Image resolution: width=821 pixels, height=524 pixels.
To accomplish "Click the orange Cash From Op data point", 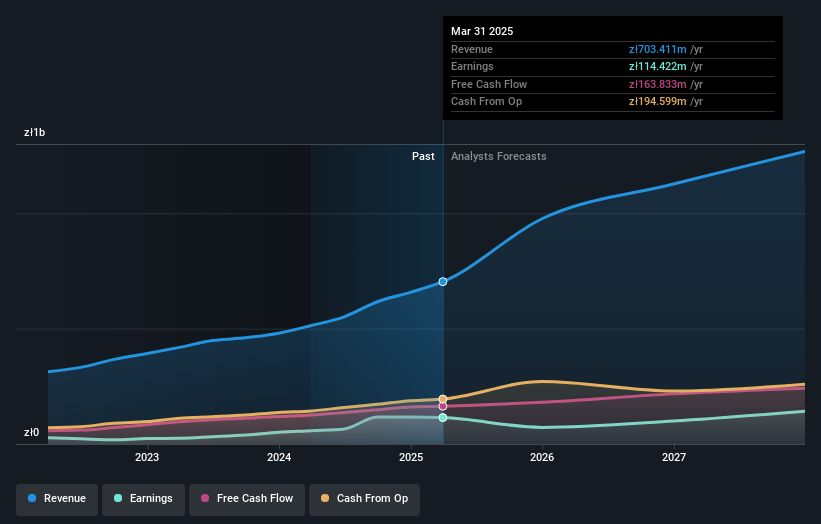I will pyautogui.click(x=443, y=399).
